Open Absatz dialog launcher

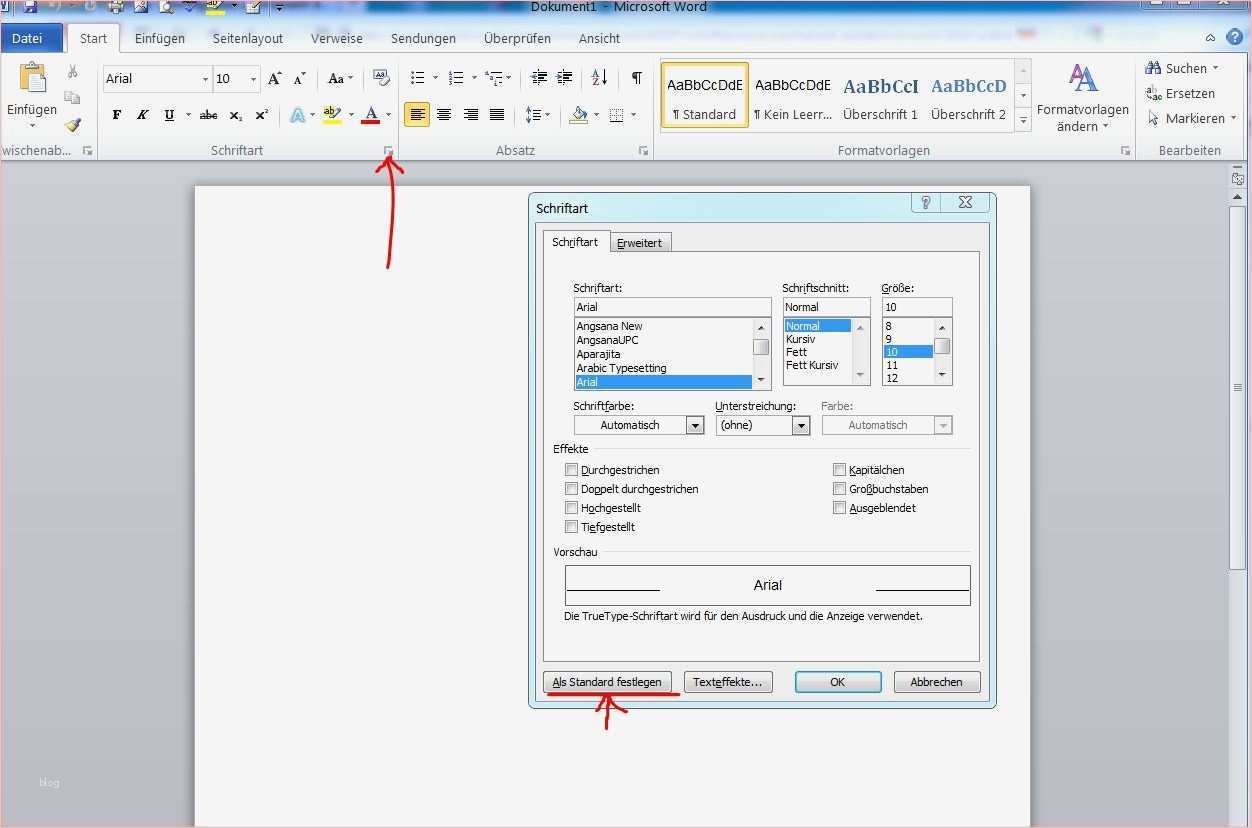pyautogui.click(x=643, y=152)
